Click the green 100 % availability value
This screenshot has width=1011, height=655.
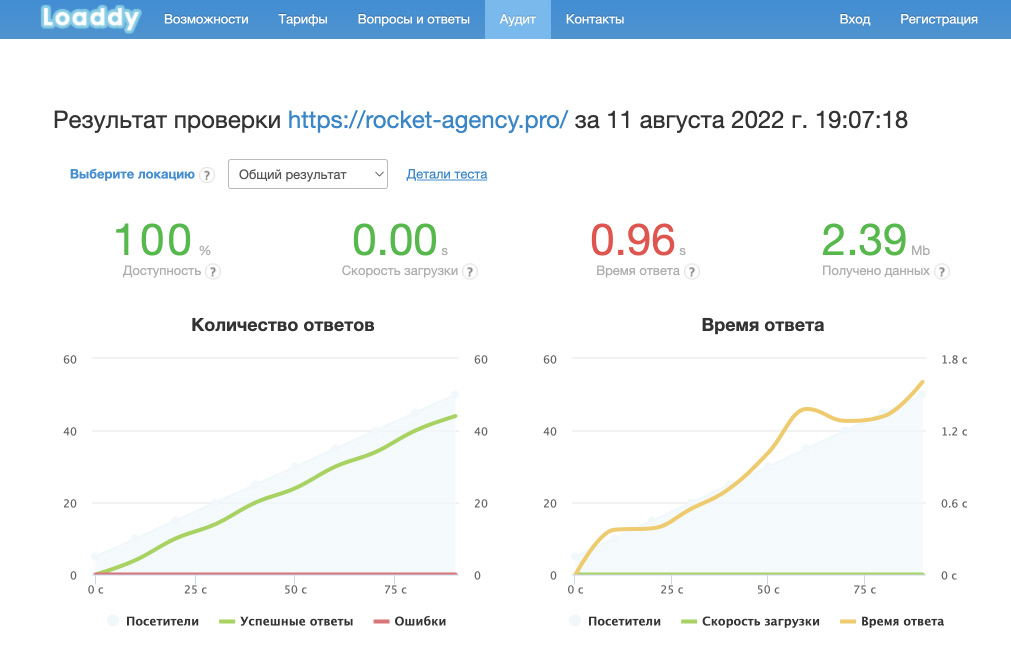click(162, 240)
